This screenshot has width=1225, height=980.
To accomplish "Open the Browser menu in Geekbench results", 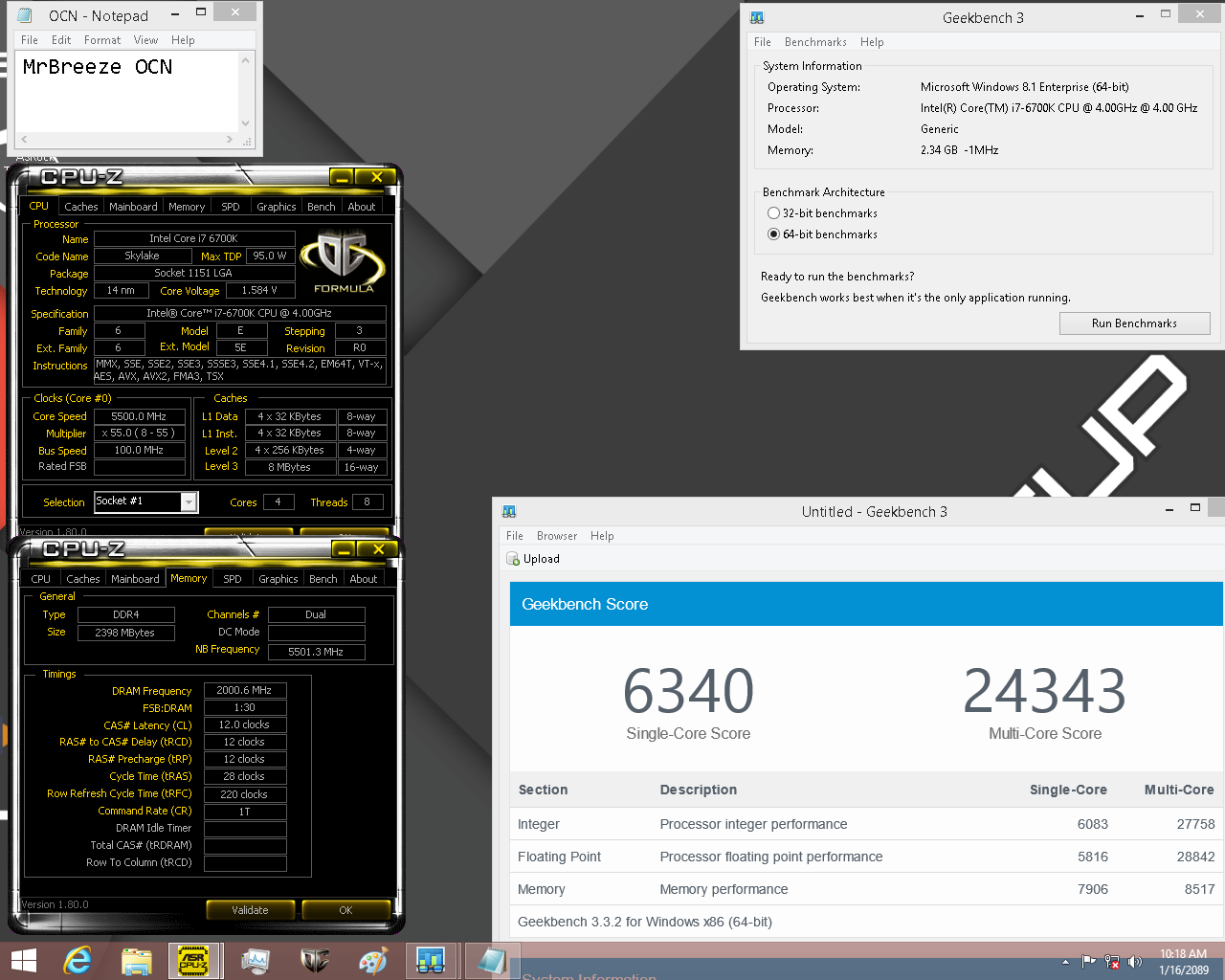I will (557, 536).
